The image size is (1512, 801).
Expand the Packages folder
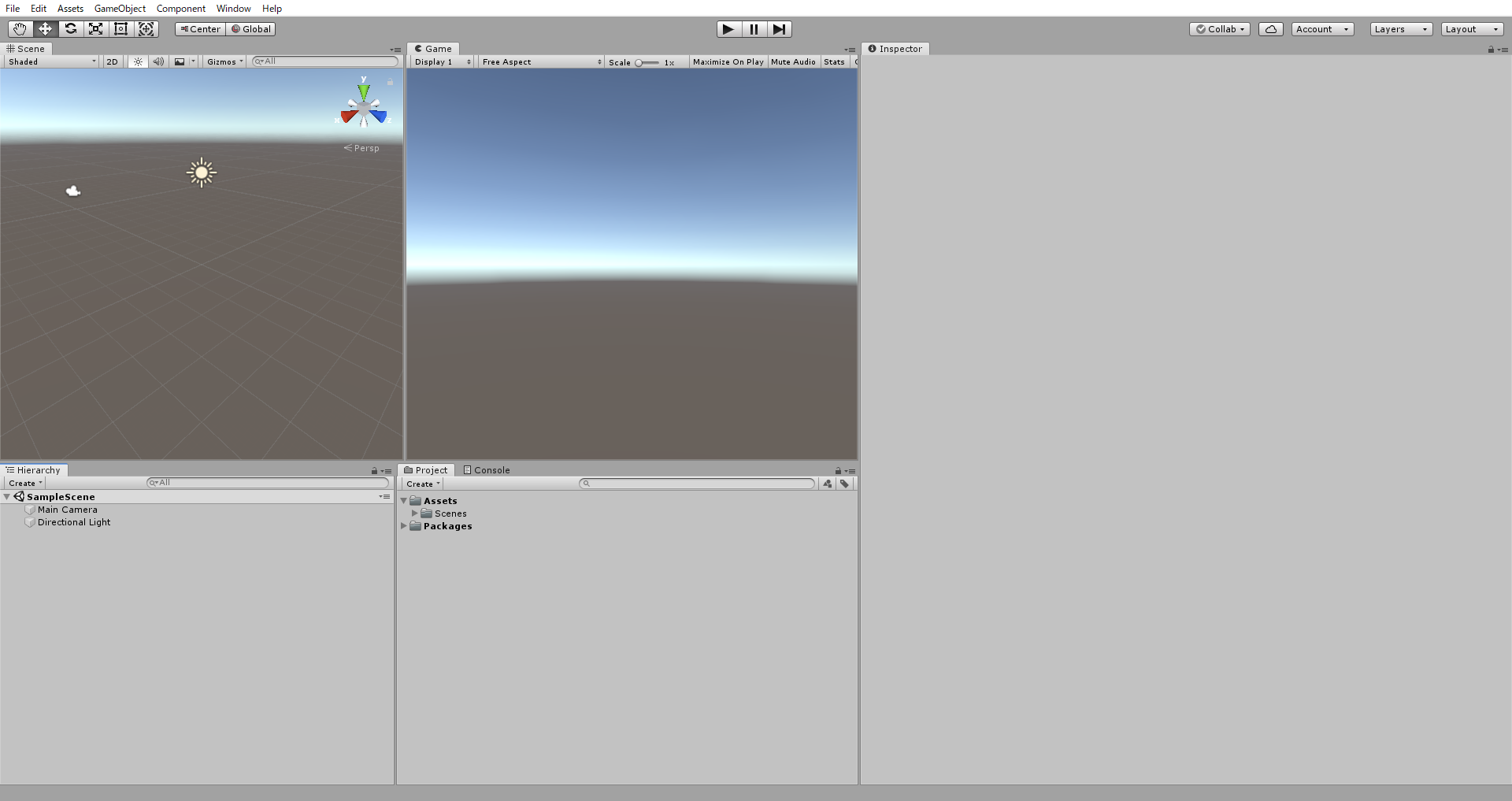point(404,526)
